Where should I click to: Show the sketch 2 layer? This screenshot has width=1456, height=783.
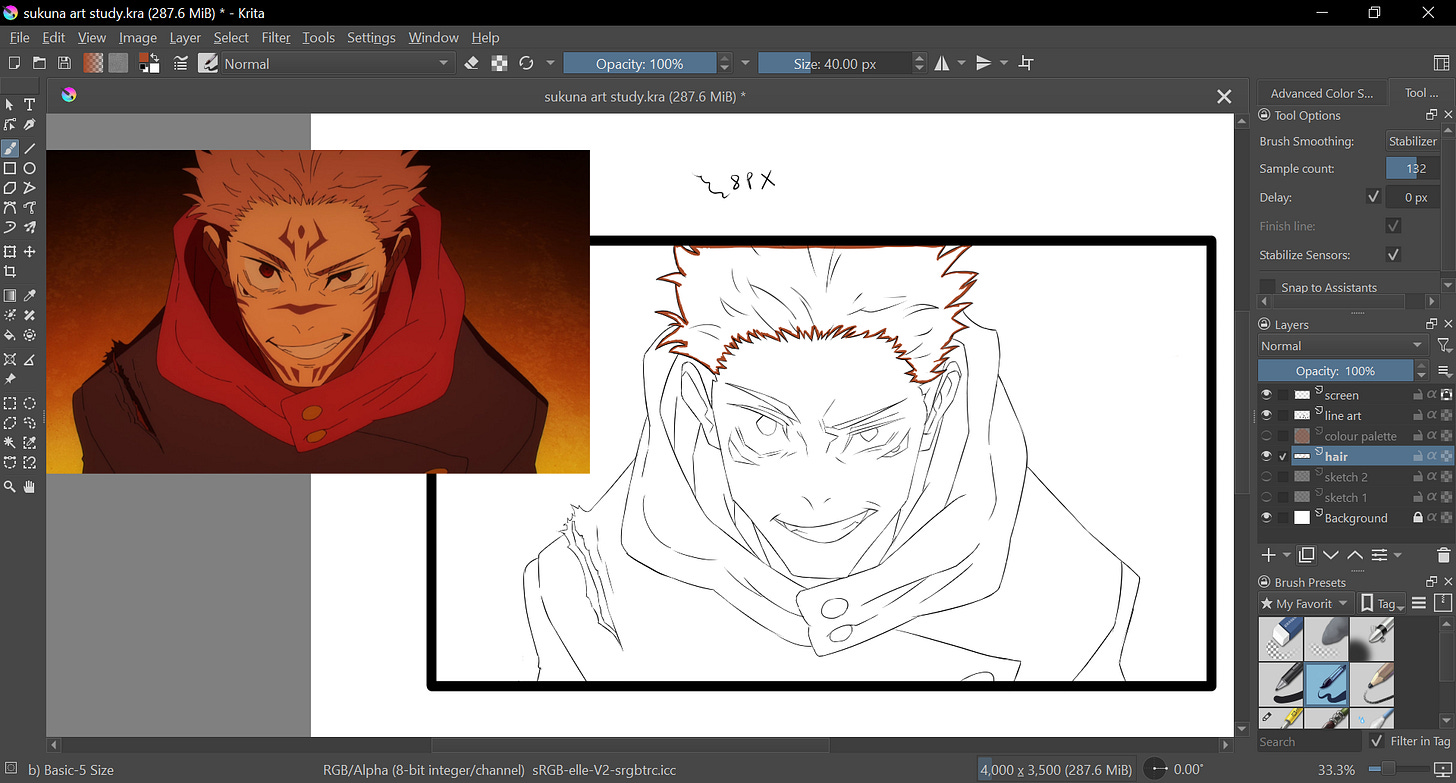[x=1267, y=477]
